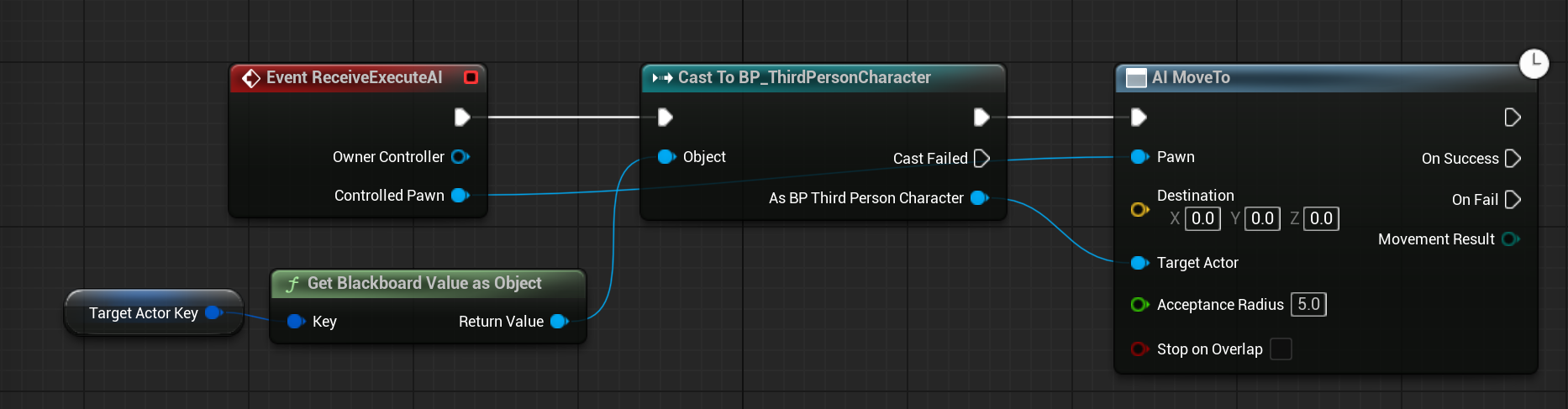Click the AI MoveTo execution output pin
The height and width of the screenshot is (409, 1568).
coord(1513,117)
